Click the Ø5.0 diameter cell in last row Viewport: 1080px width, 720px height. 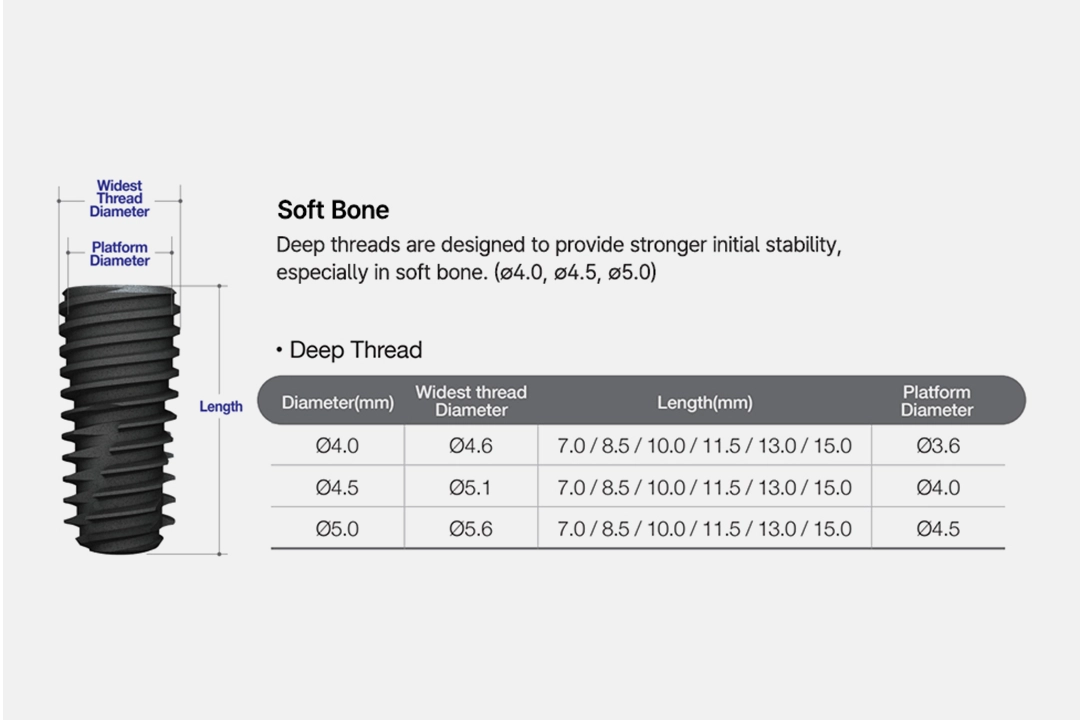click(x=337, y=529)
